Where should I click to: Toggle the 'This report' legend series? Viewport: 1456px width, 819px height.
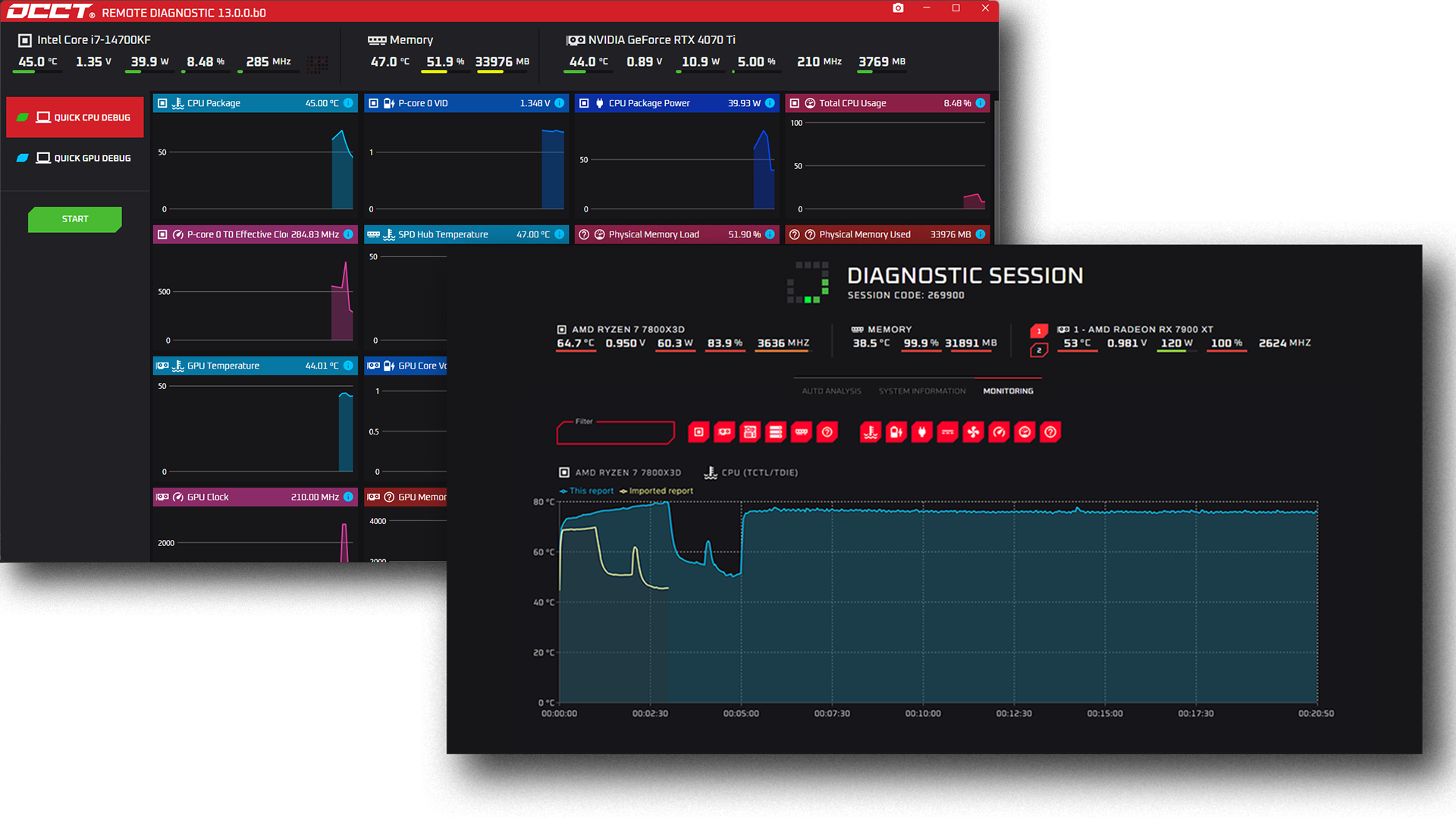[587, 491]
